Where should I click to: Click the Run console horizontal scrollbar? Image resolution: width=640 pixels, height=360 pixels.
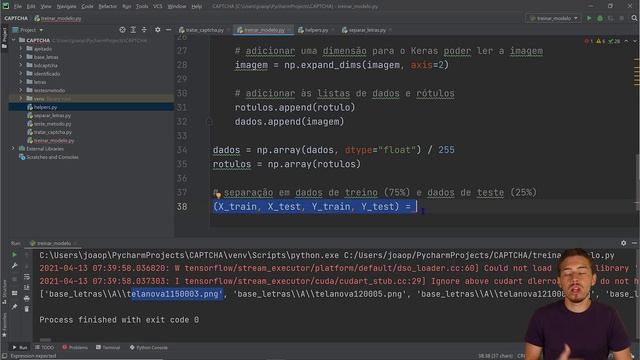tap(45, 340)
